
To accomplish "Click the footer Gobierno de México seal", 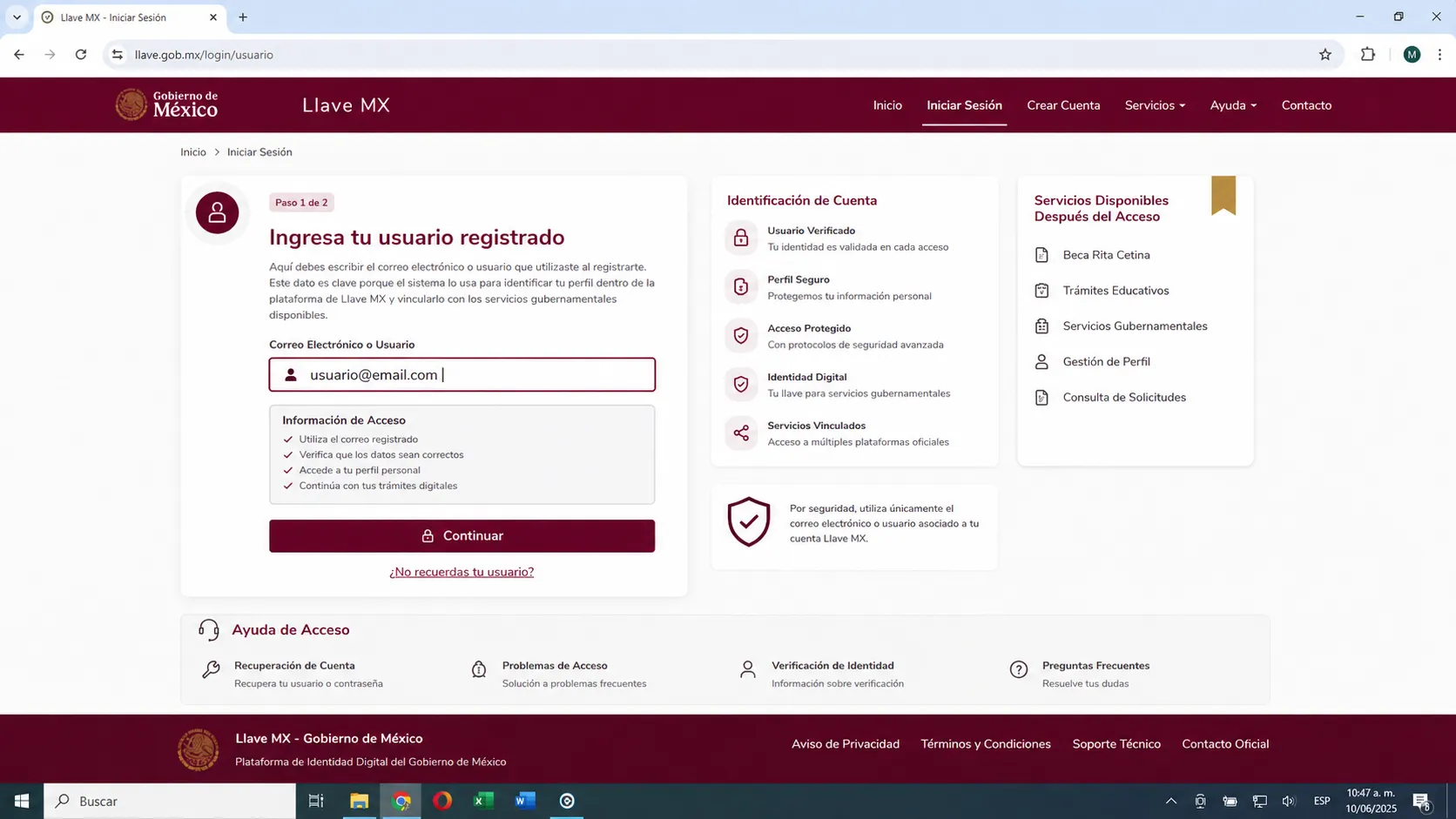I will pyautogui.click(x=198, y=749).
